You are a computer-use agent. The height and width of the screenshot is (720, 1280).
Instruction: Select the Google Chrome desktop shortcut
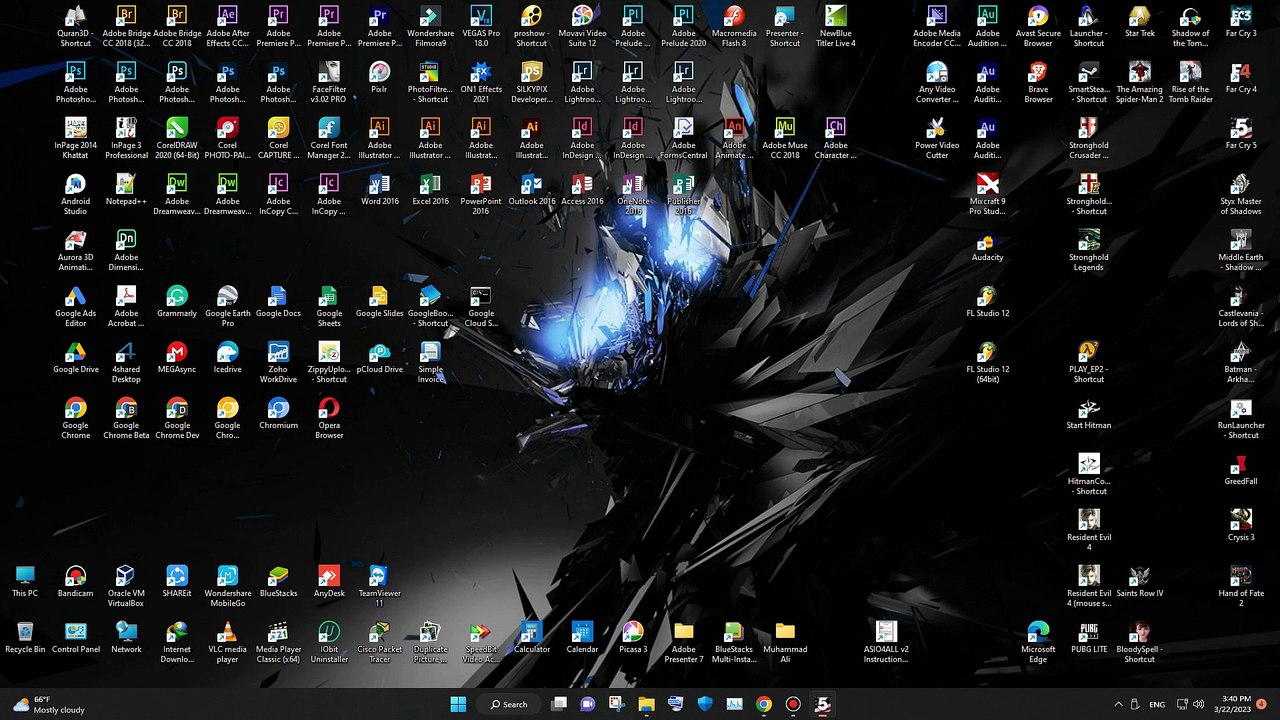(x=76, y=418)
